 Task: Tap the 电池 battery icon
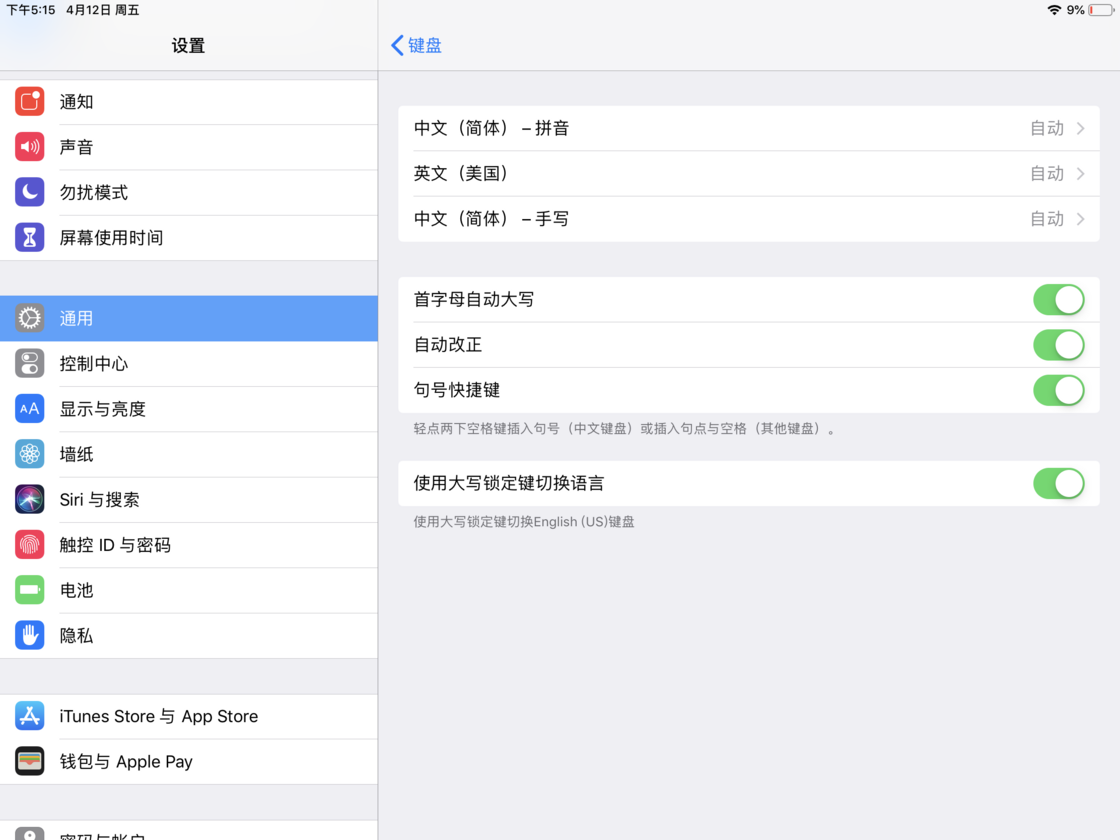click(29, 590)
